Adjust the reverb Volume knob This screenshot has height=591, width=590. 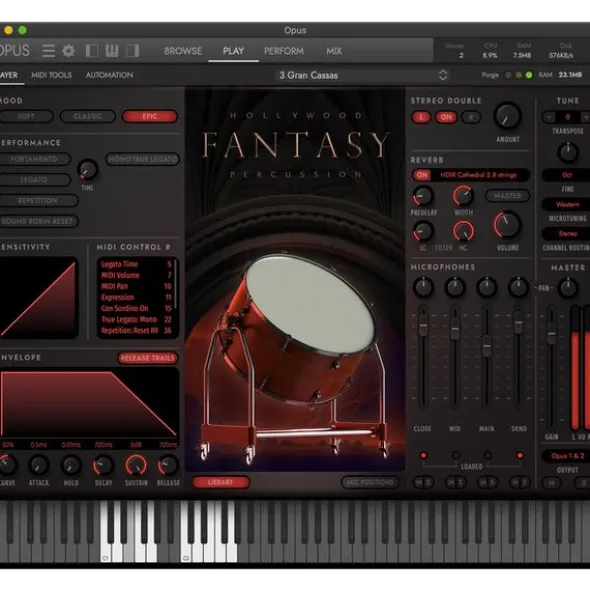click(507, 225)
